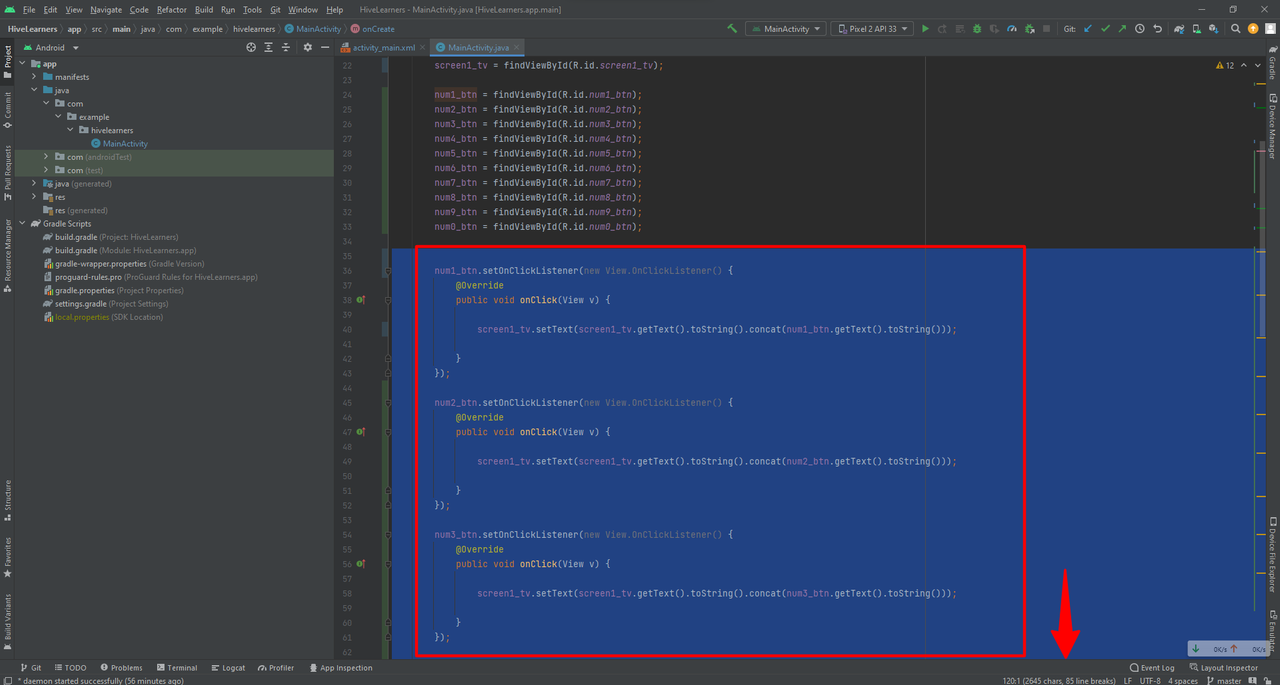
Task: Open the Git menu
Action: (275, 10)
